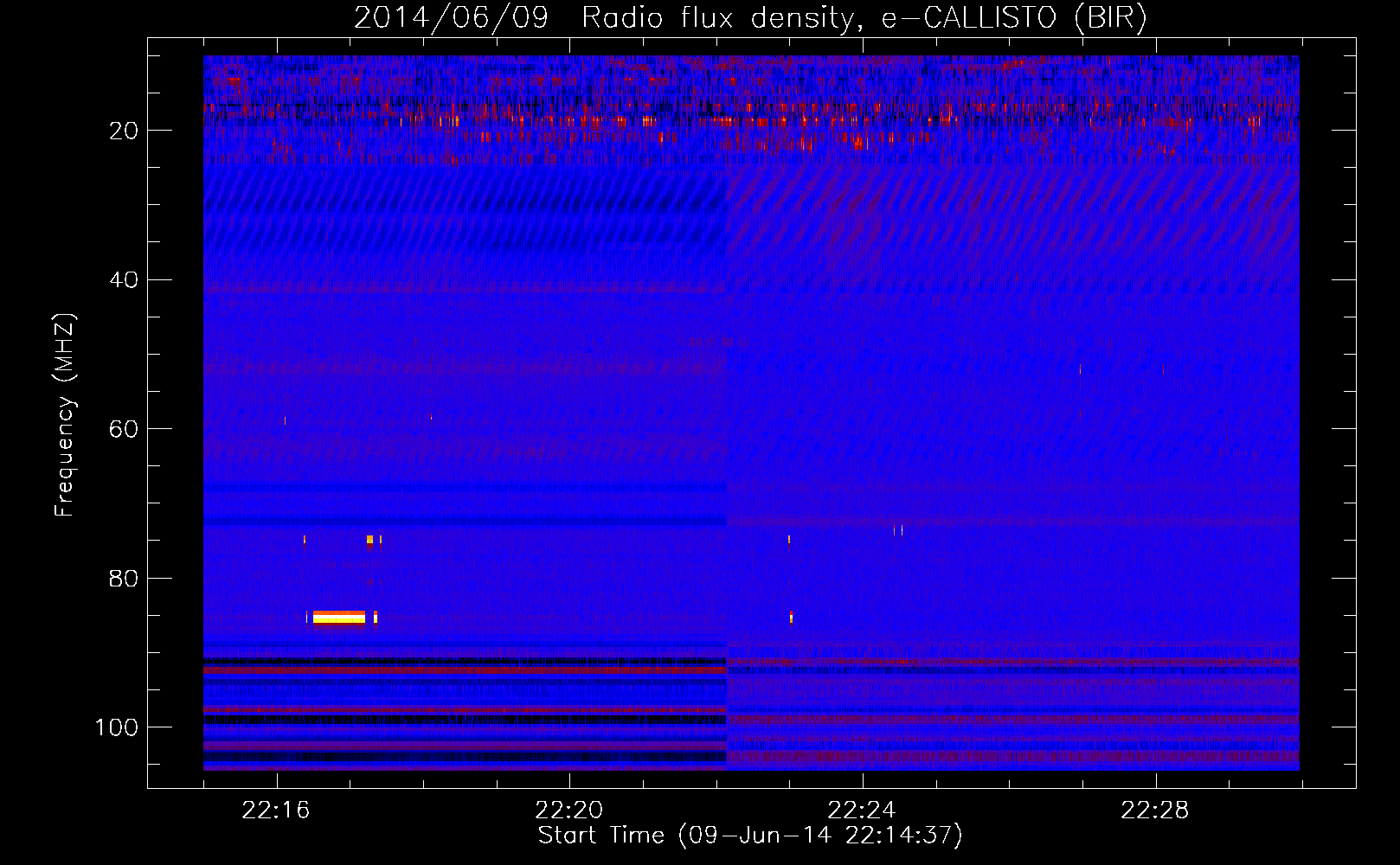Click the time tick label "22:28"
This screenshot has height=865, width=1400.
1155,811
